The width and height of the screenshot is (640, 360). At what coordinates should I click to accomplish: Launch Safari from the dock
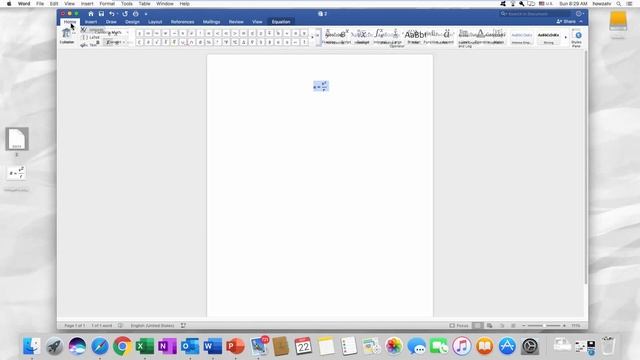pos(100,346)
